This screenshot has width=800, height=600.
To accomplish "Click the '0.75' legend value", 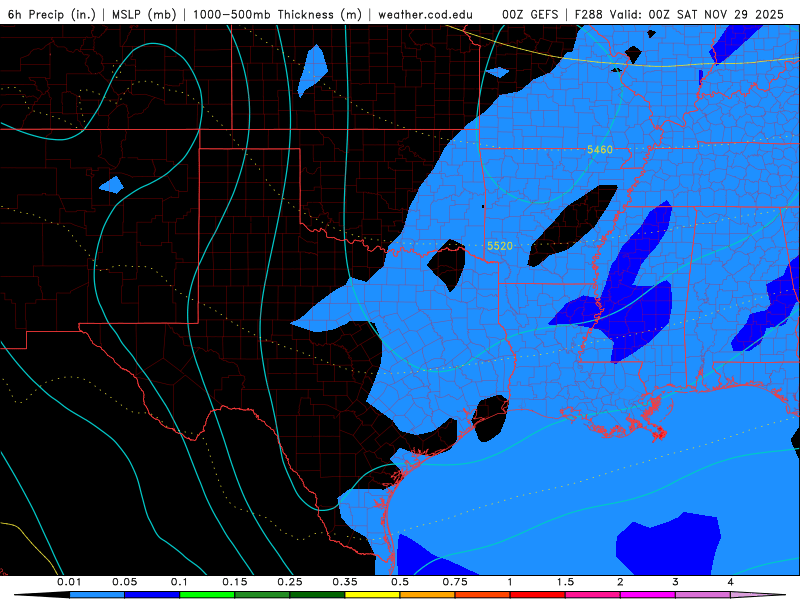I will click(455, 582).
